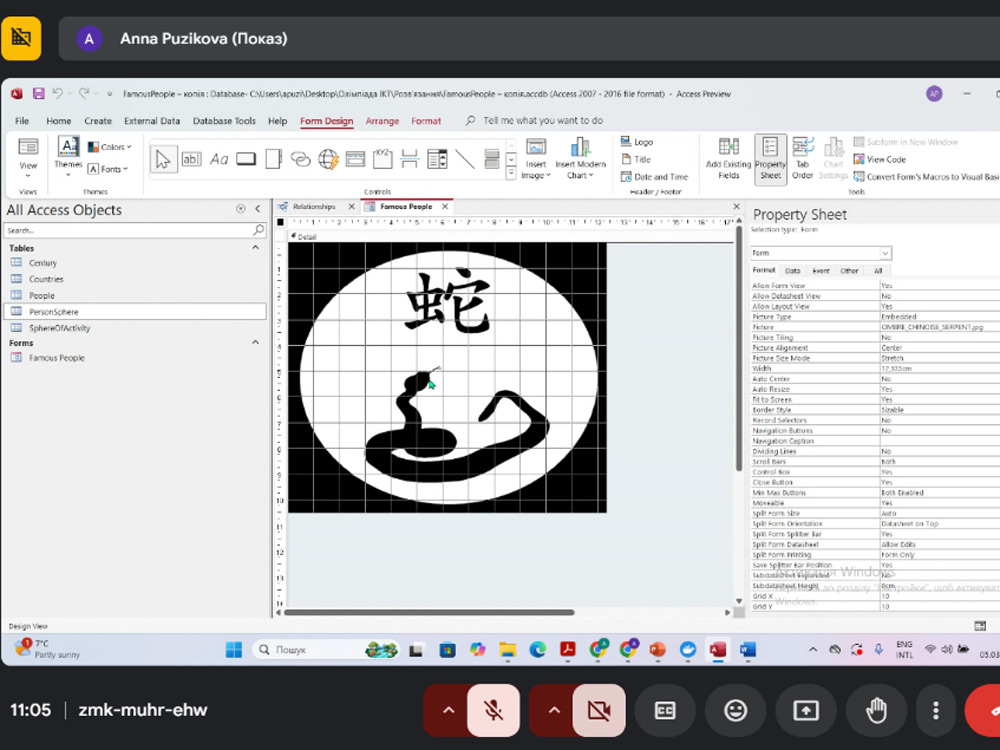The width and height of the screenshot is (1000, 750).
Task: Expand the Insert Image dropdown
Action: pos(536,176)
